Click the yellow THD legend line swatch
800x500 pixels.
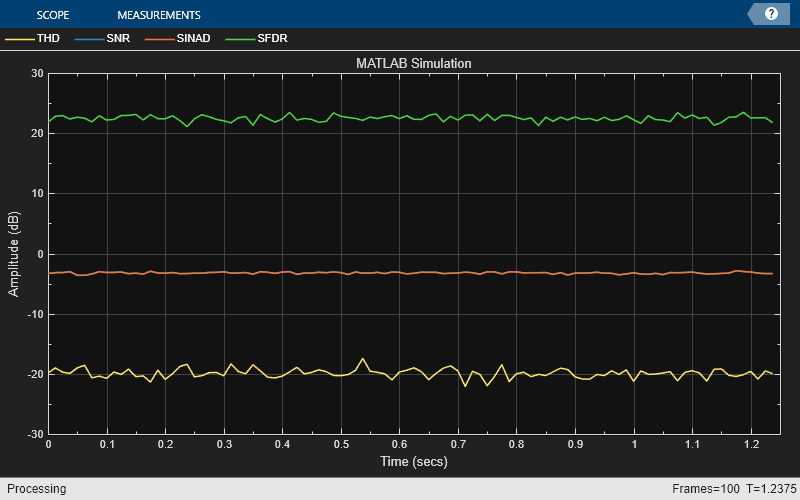click(x=19, y=39)
